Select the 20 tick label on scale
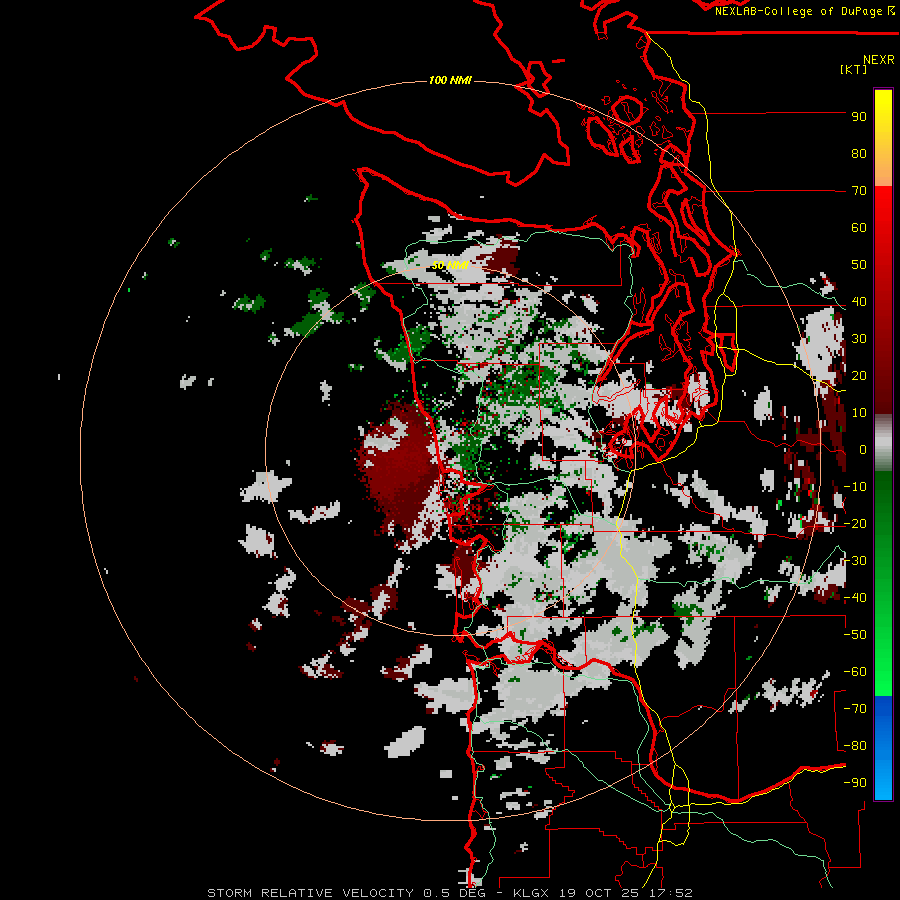The width and height of the screenshot is (900, 900). point(859,376)
